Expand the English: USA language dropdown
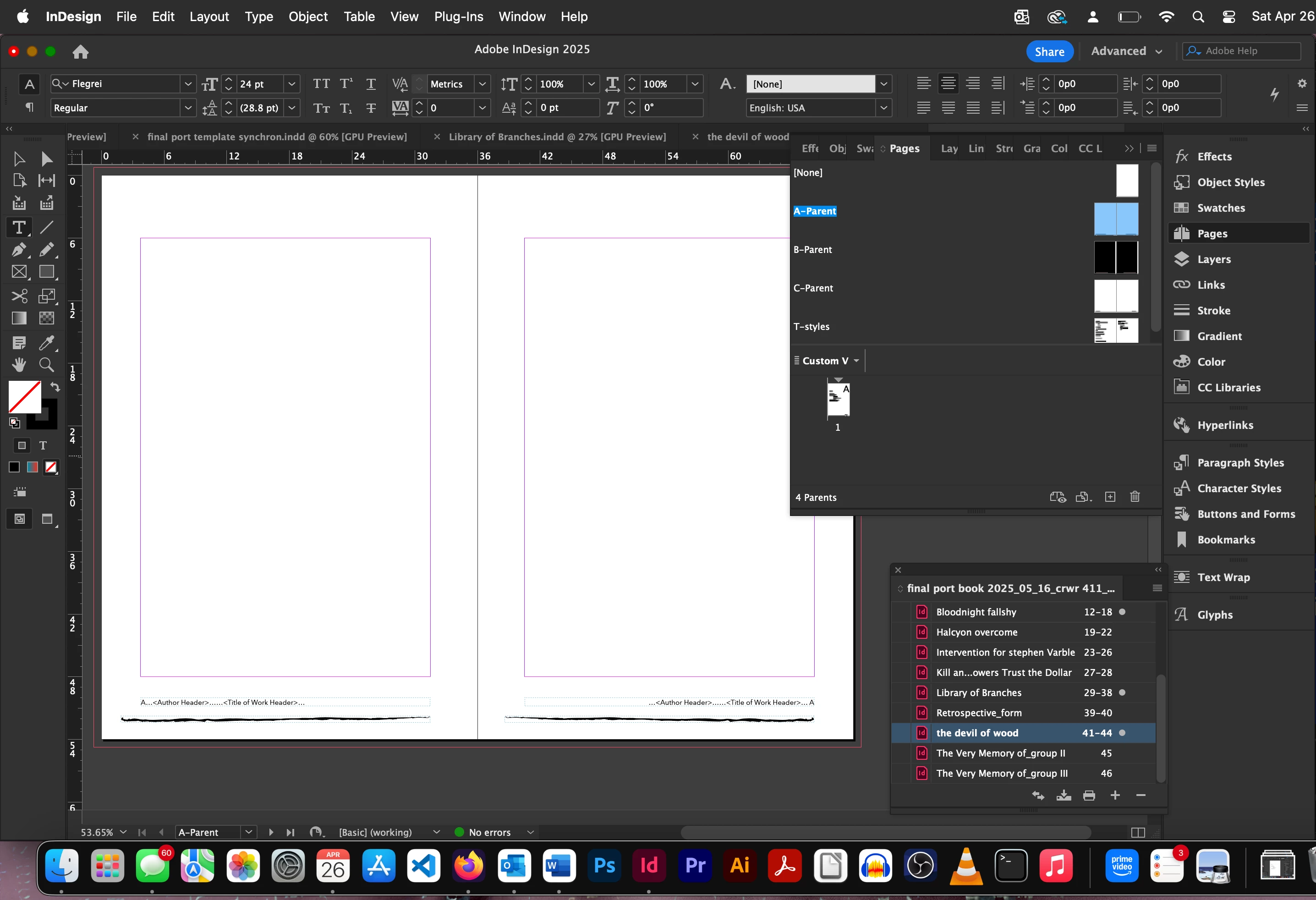 click(883, 108)
